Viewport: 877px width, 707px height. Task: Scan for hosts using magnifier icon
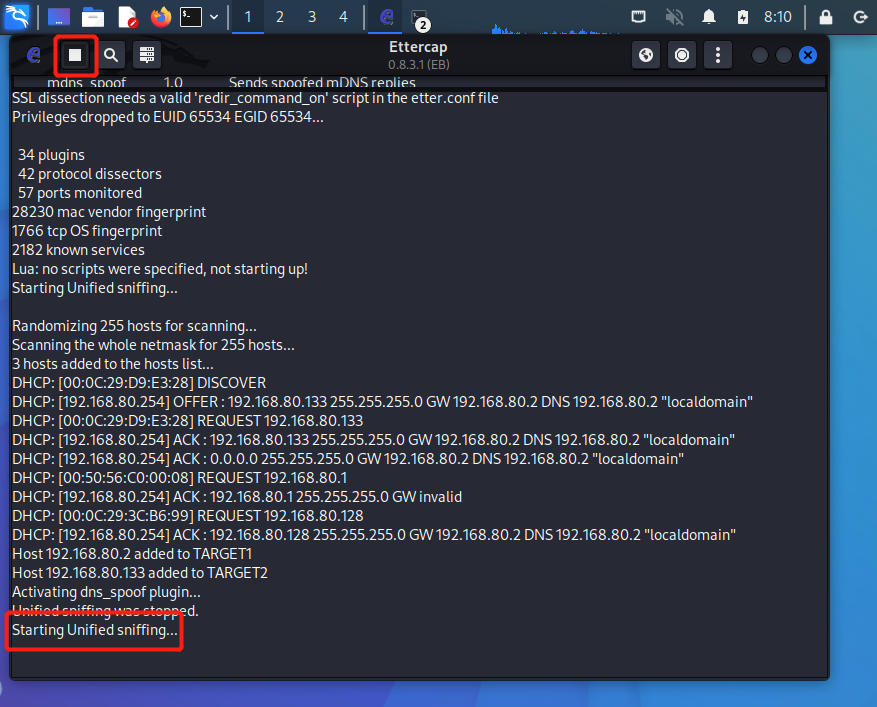click(111, 55)
